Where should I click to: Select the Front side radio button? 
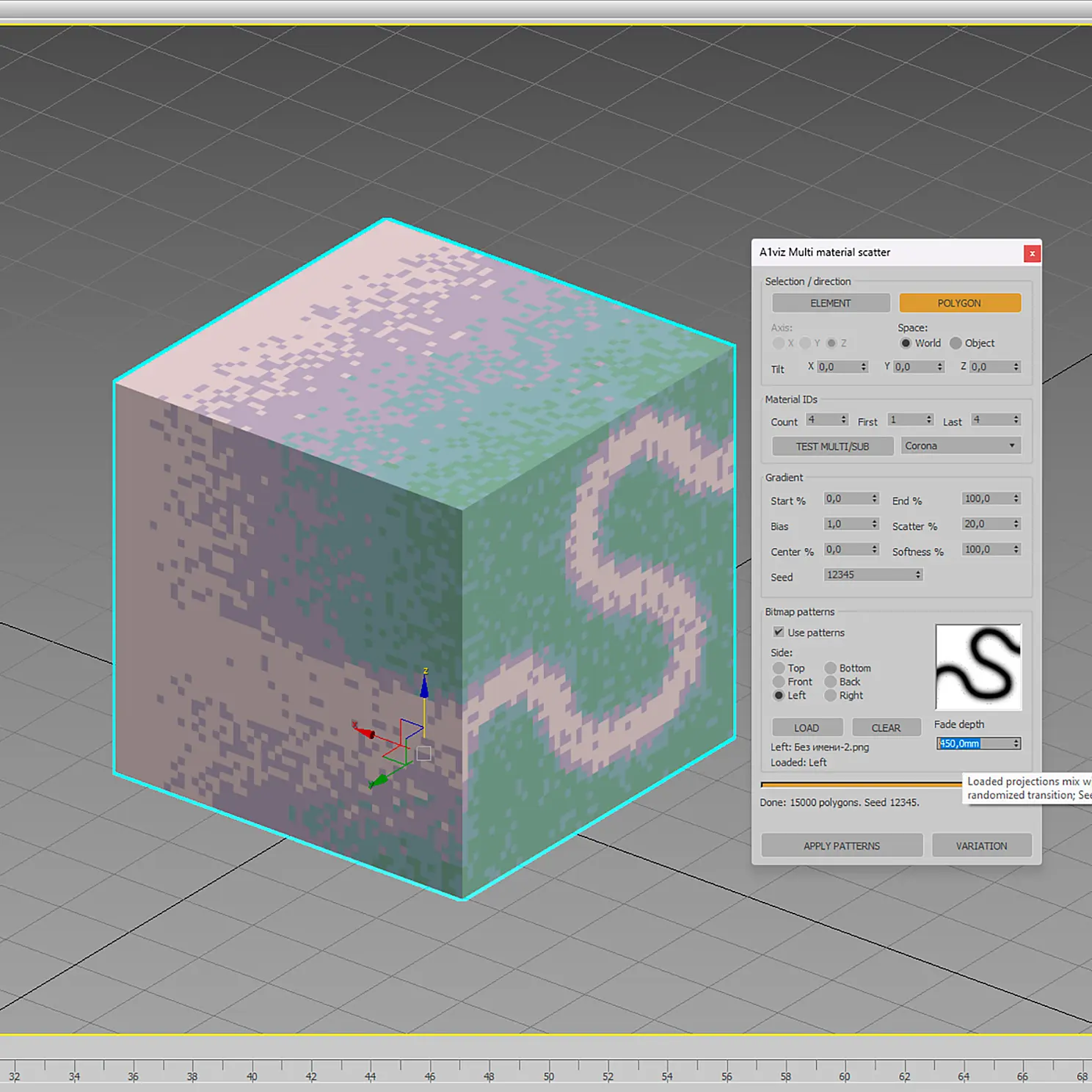[x=779, y=682]
